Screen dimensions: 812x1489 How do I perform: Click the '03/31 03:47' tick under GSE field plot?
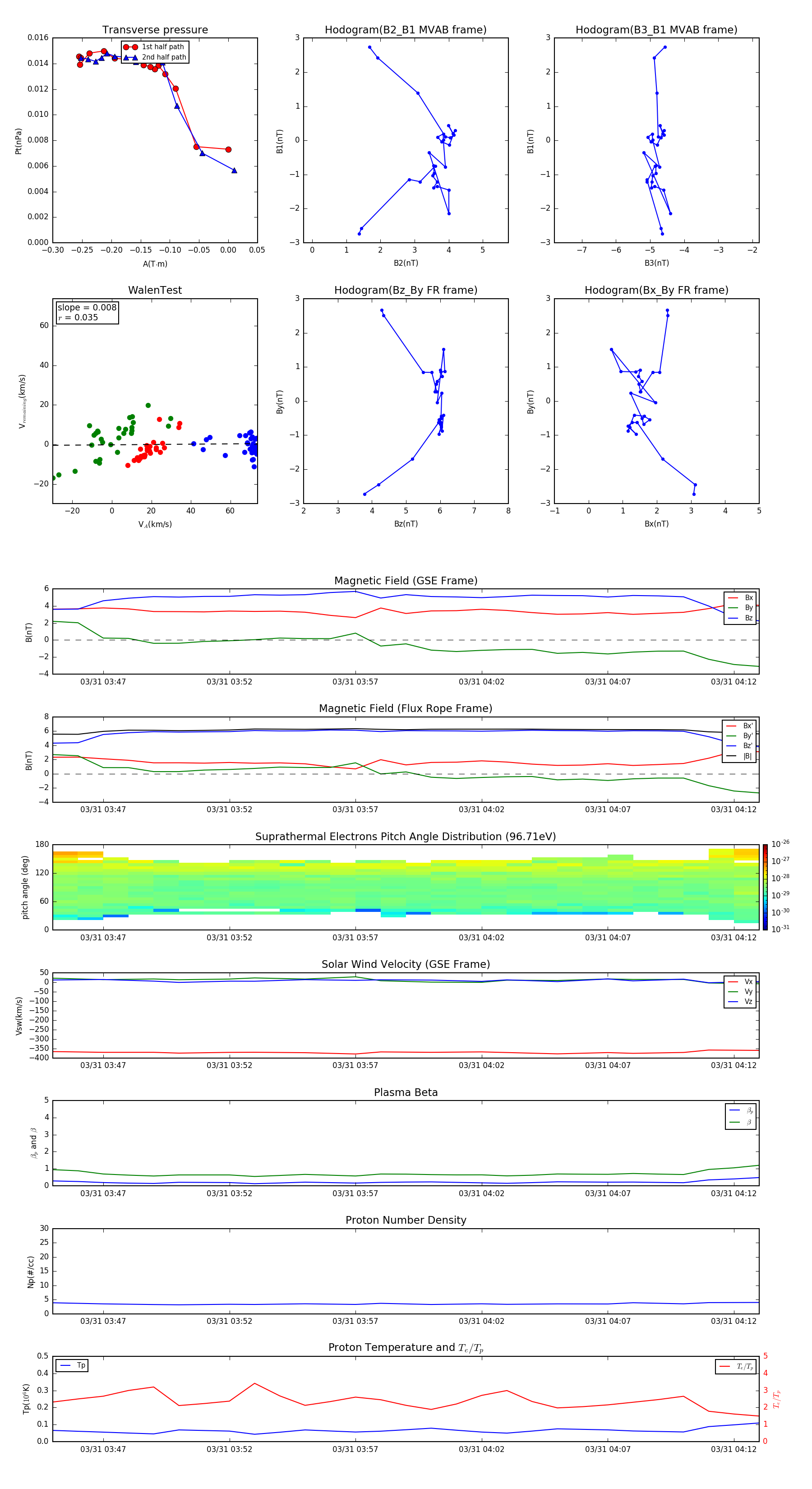(103, 681)
